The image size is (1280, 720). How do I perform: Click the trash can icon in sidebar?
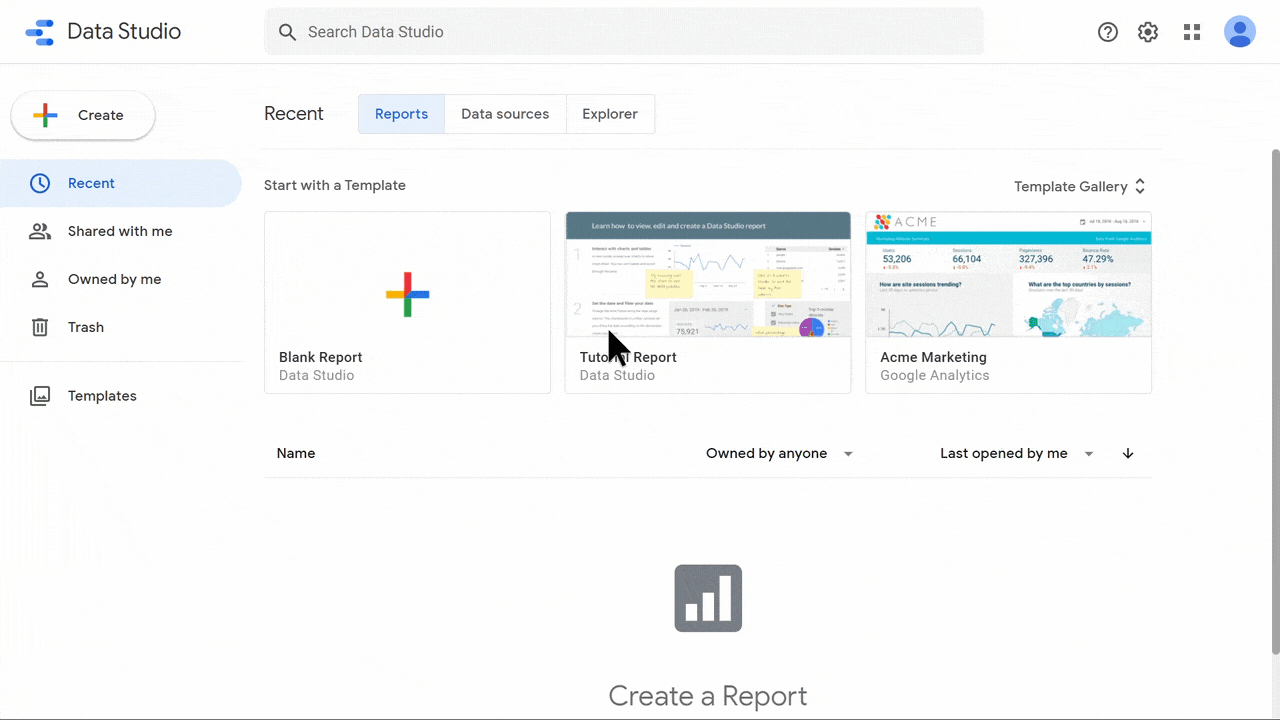point(40,327)
